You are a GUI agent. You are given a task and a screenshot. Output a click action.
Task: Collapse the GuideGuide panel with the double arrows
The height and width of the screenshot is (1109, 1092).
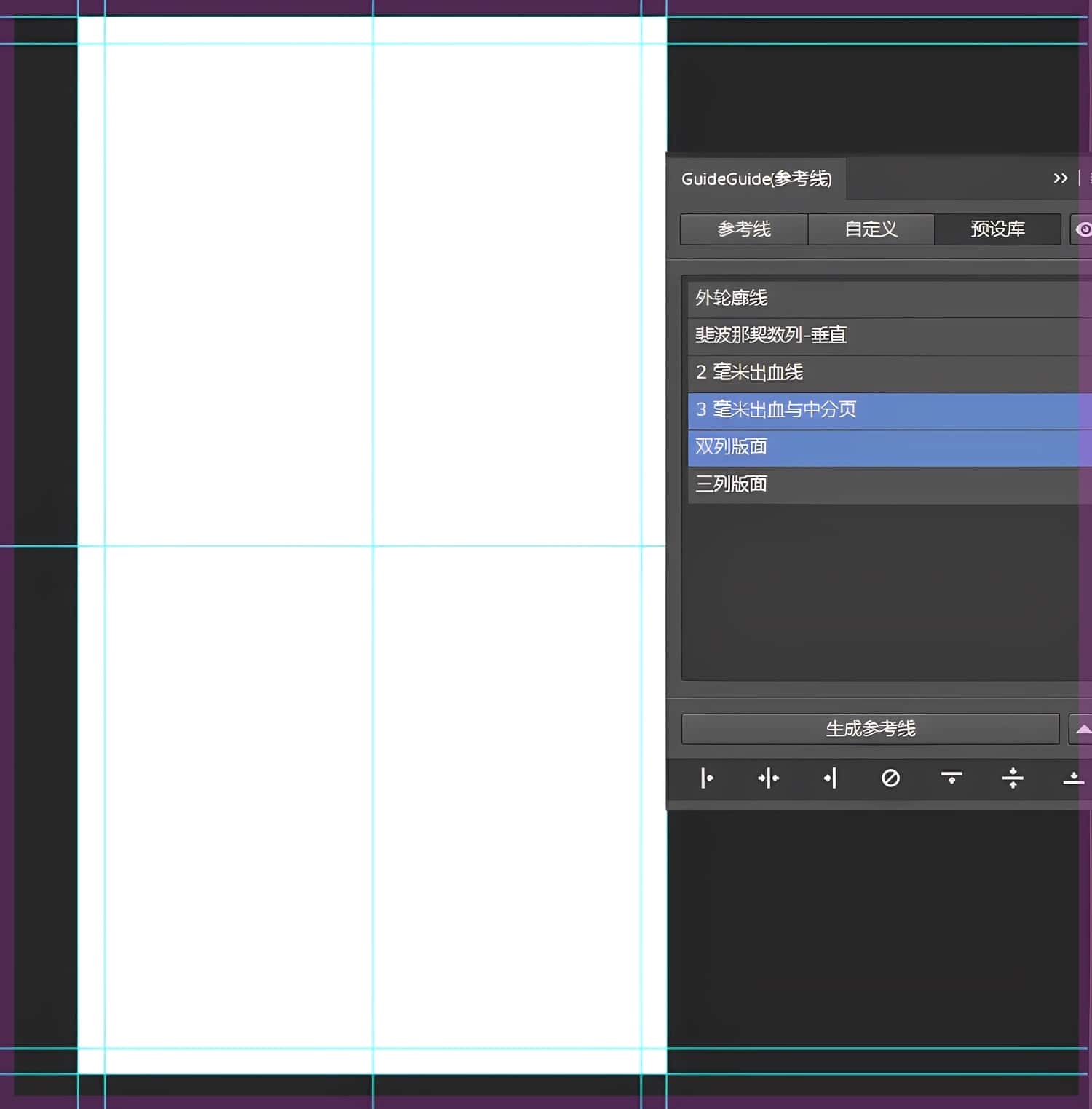pyautogui.click(x=1060, y=178)
